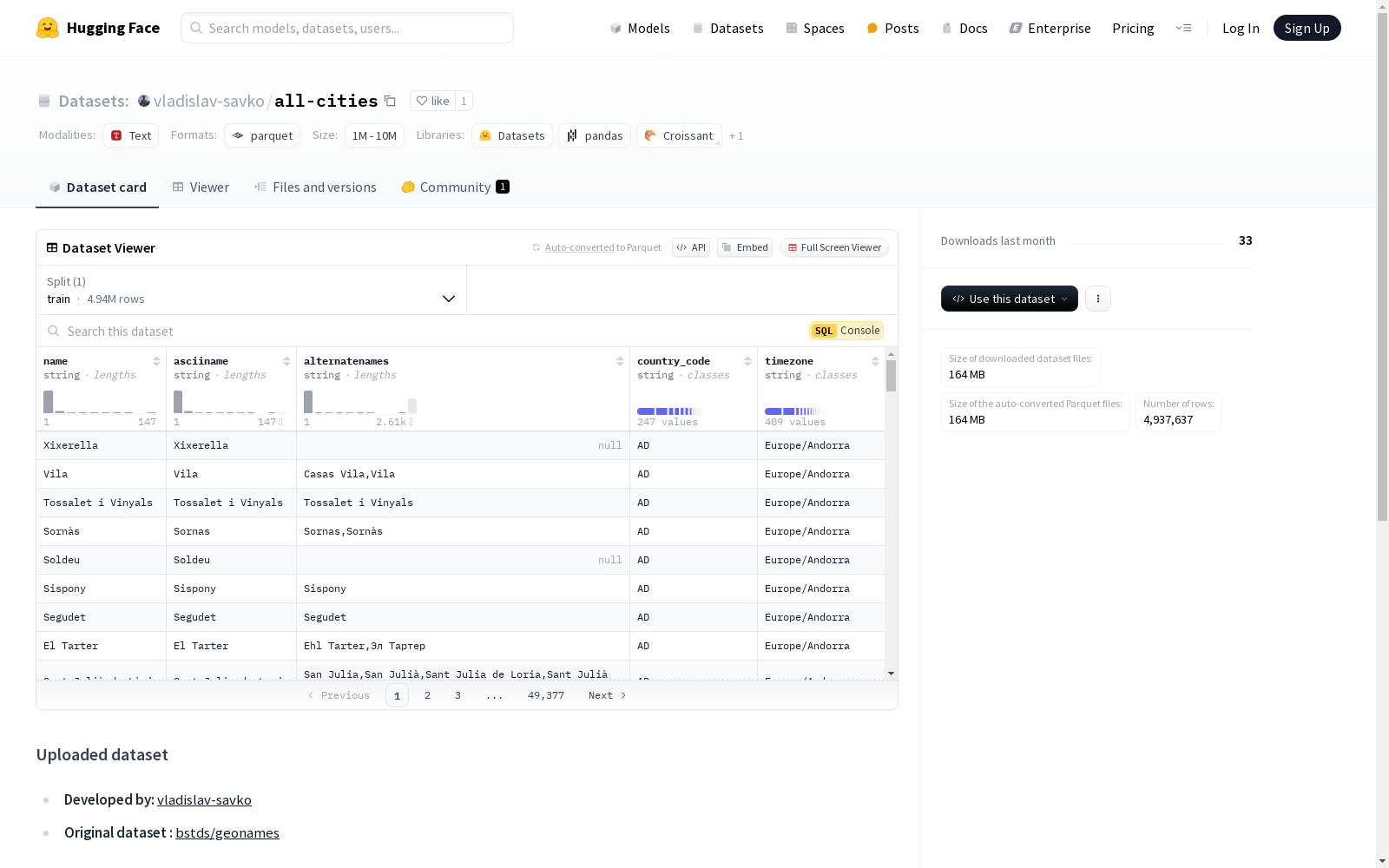The width and height of the screenshot is (1389, 868).
Task: Open the Models page
Action: (x=640, y=28)
